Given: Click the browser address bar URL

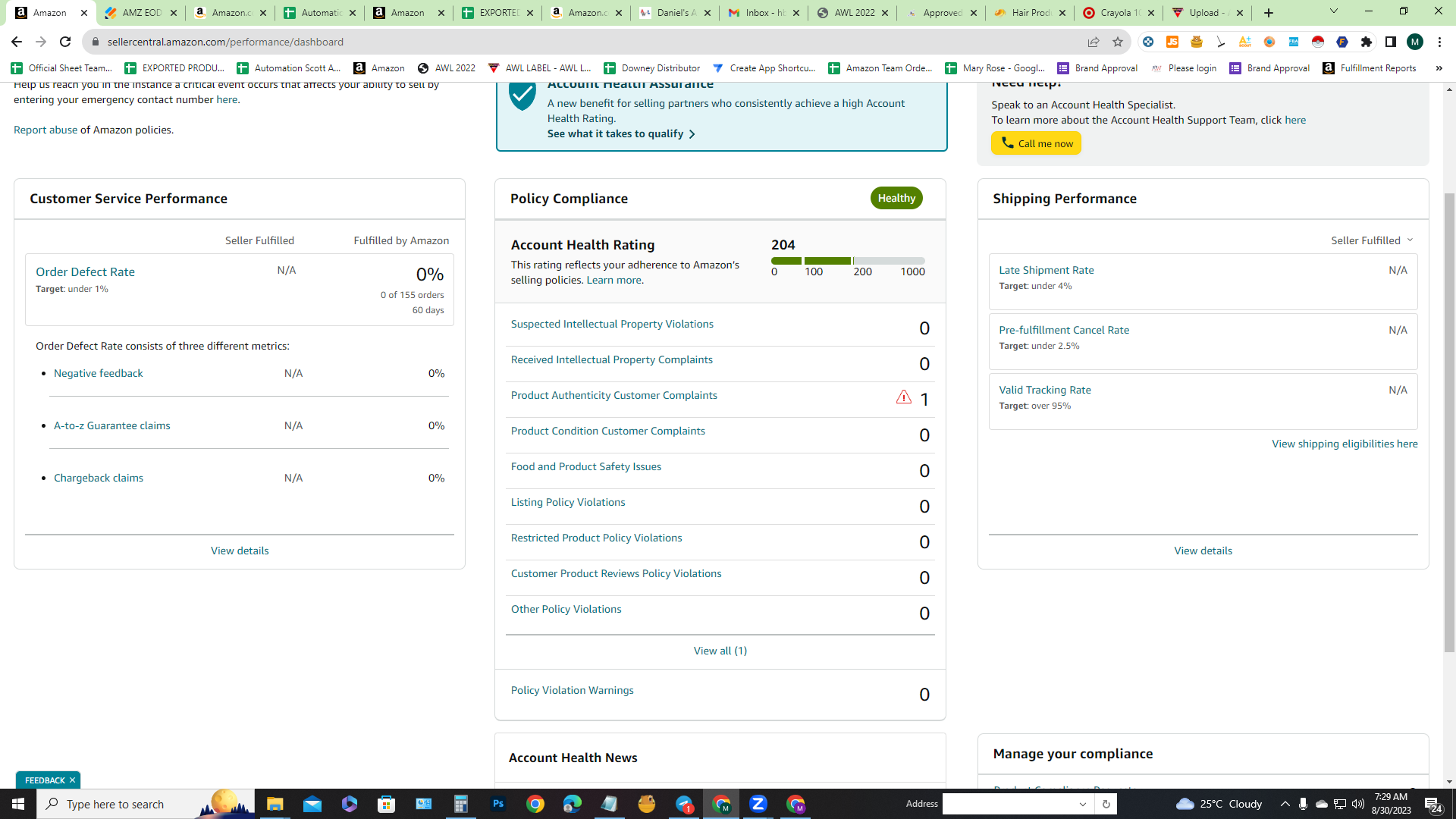Looking at the screenshot, I should 225,42.
